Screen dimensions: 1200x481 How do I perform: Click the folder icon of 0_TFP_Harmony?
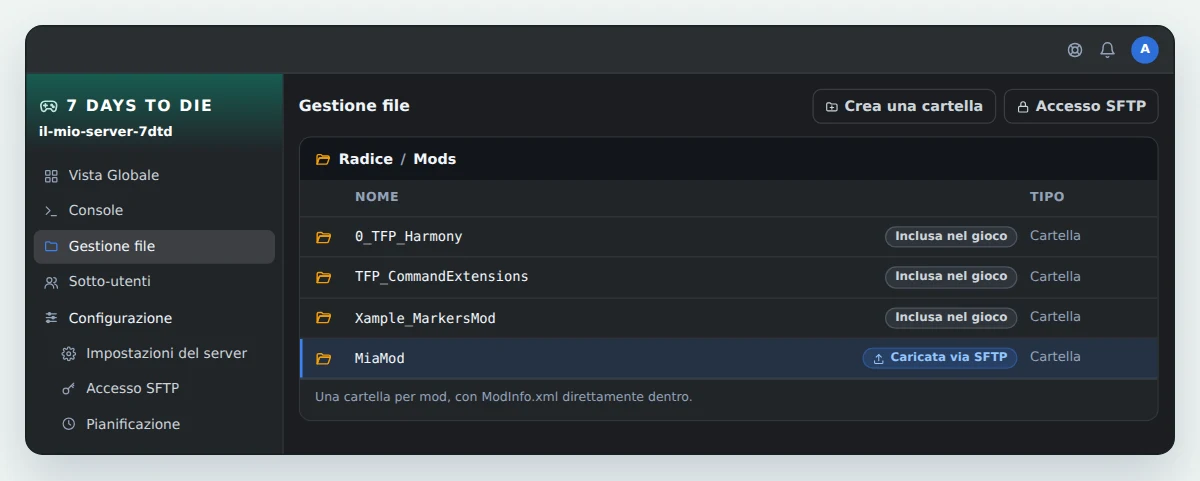click(x=323, y=237)
